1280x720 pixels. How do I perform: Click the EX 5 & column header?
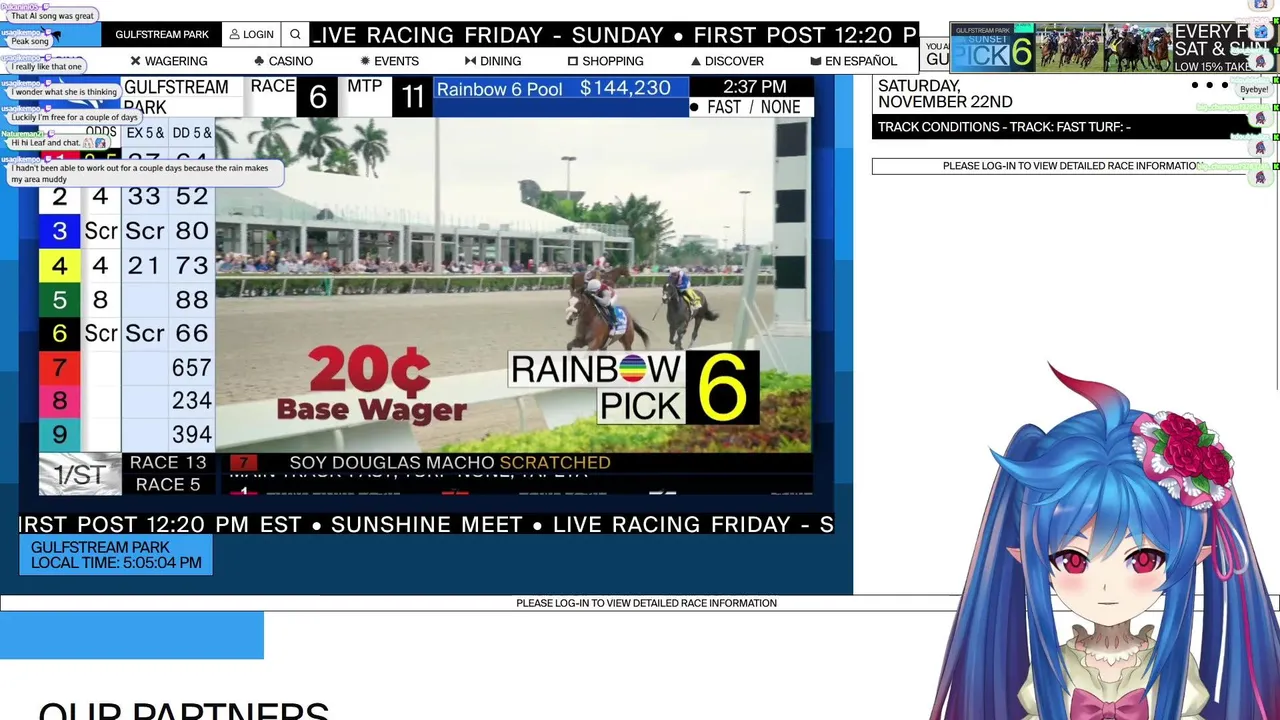(x=145, y=133)
